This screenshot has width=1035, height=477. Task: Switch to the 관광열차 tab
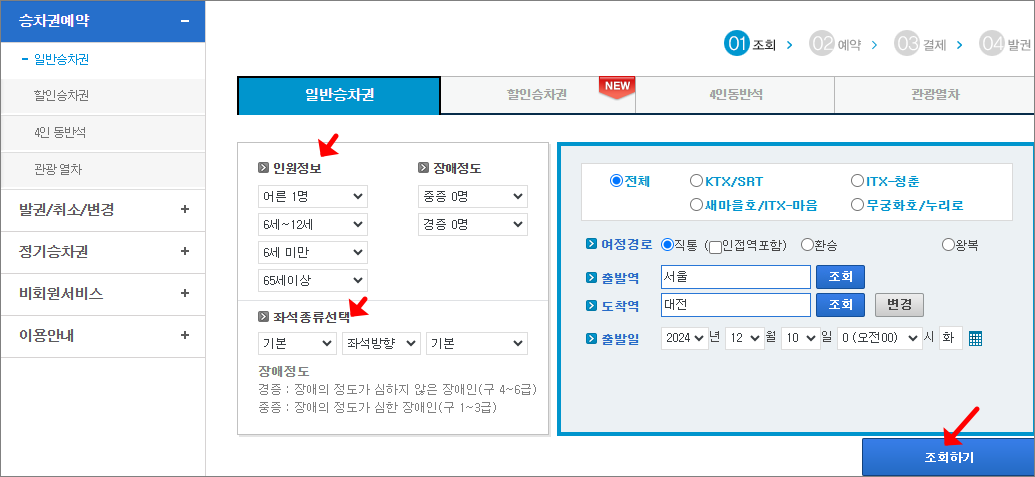pyautogui.click(x=935, y=95)
